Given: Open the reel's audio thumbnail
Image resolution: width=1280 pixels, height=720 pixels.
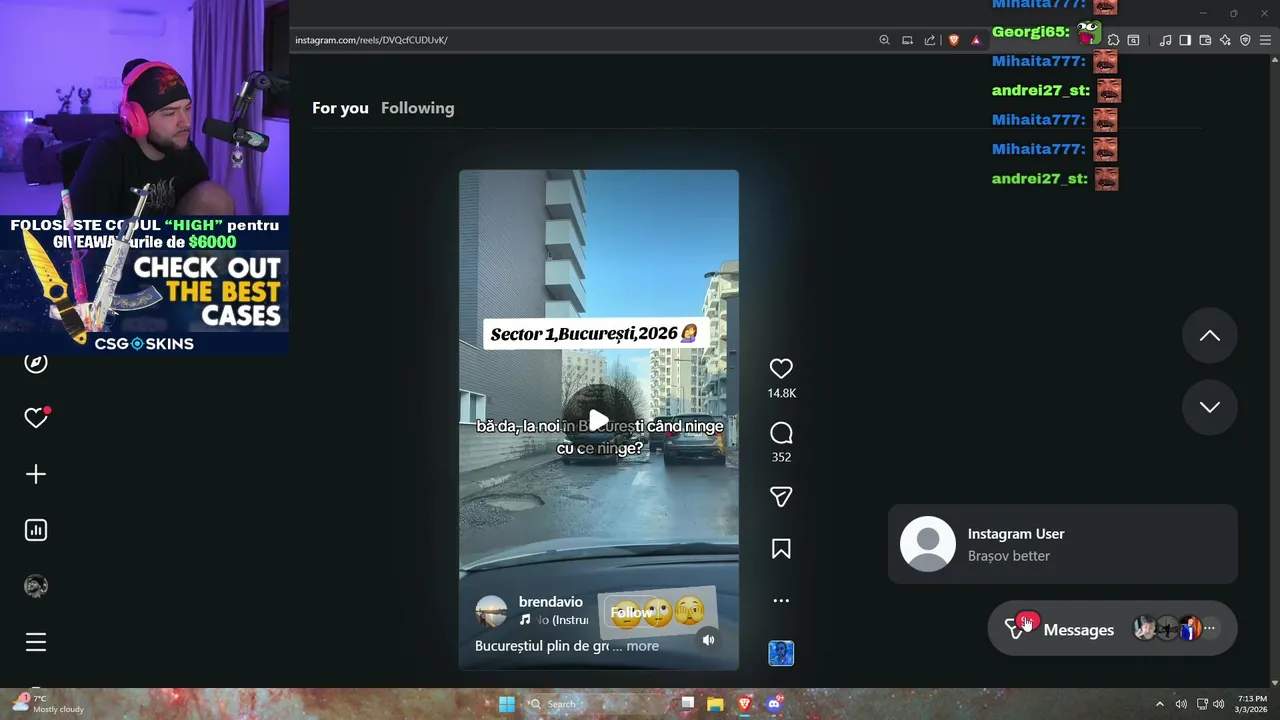Looking at the screenshot, I should 781,653.
